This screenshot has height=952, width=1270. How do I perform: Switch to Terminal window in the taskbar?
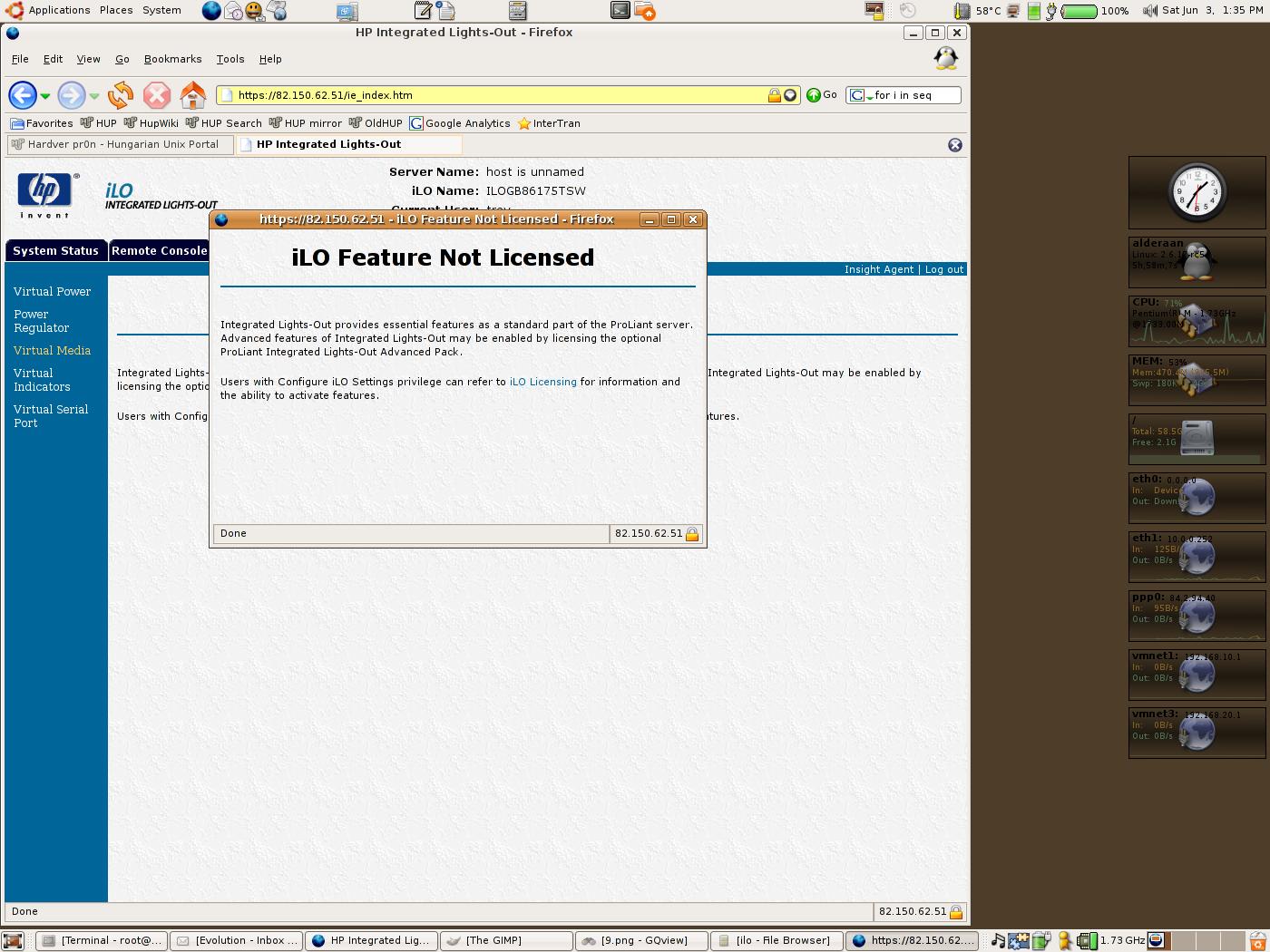pos(101,941)
